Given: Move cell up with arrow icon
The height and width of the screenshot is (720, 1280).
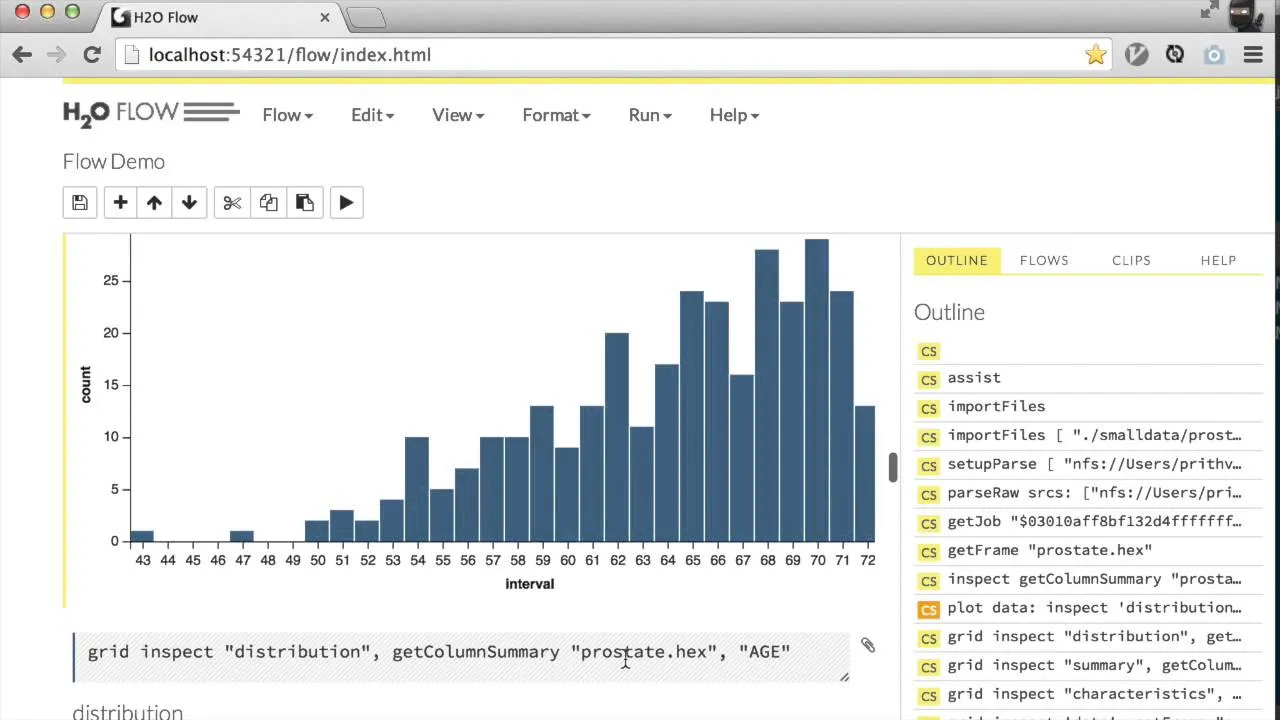Looking at the screenshot, I should [154, 203].
